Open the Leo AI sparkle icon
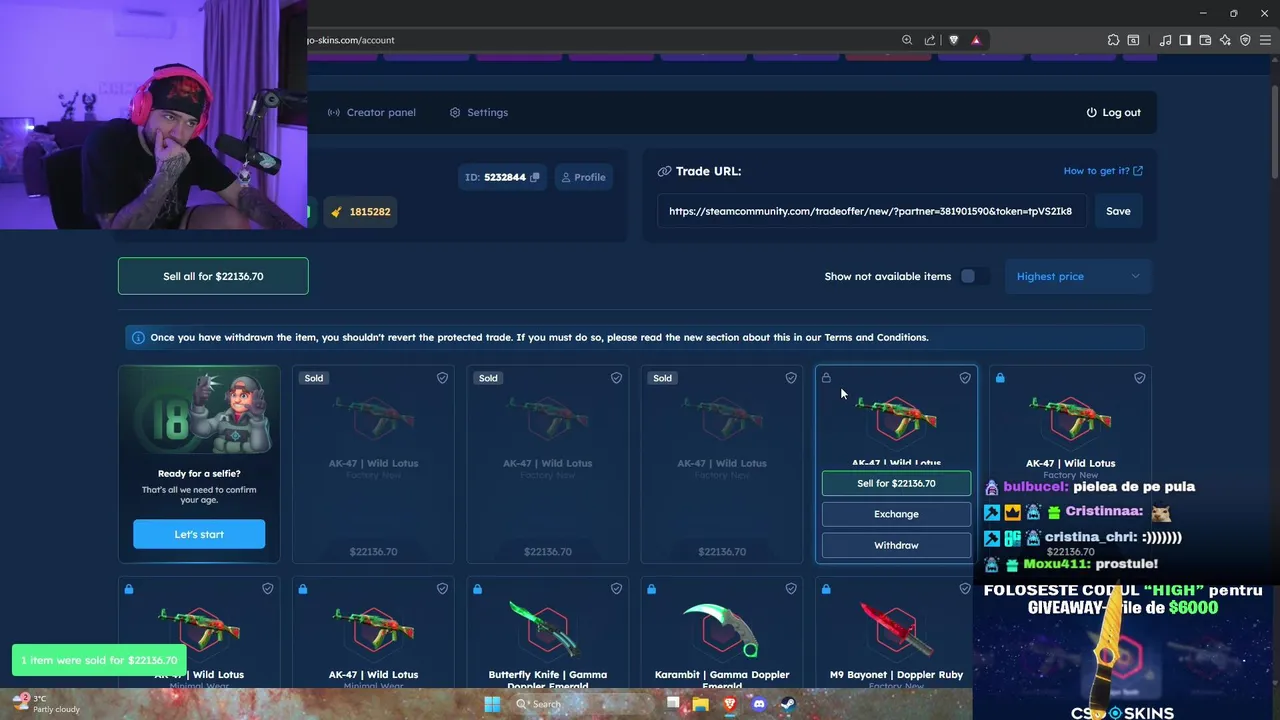This screenshot has width=1280, height=720. pos(1225,40)
